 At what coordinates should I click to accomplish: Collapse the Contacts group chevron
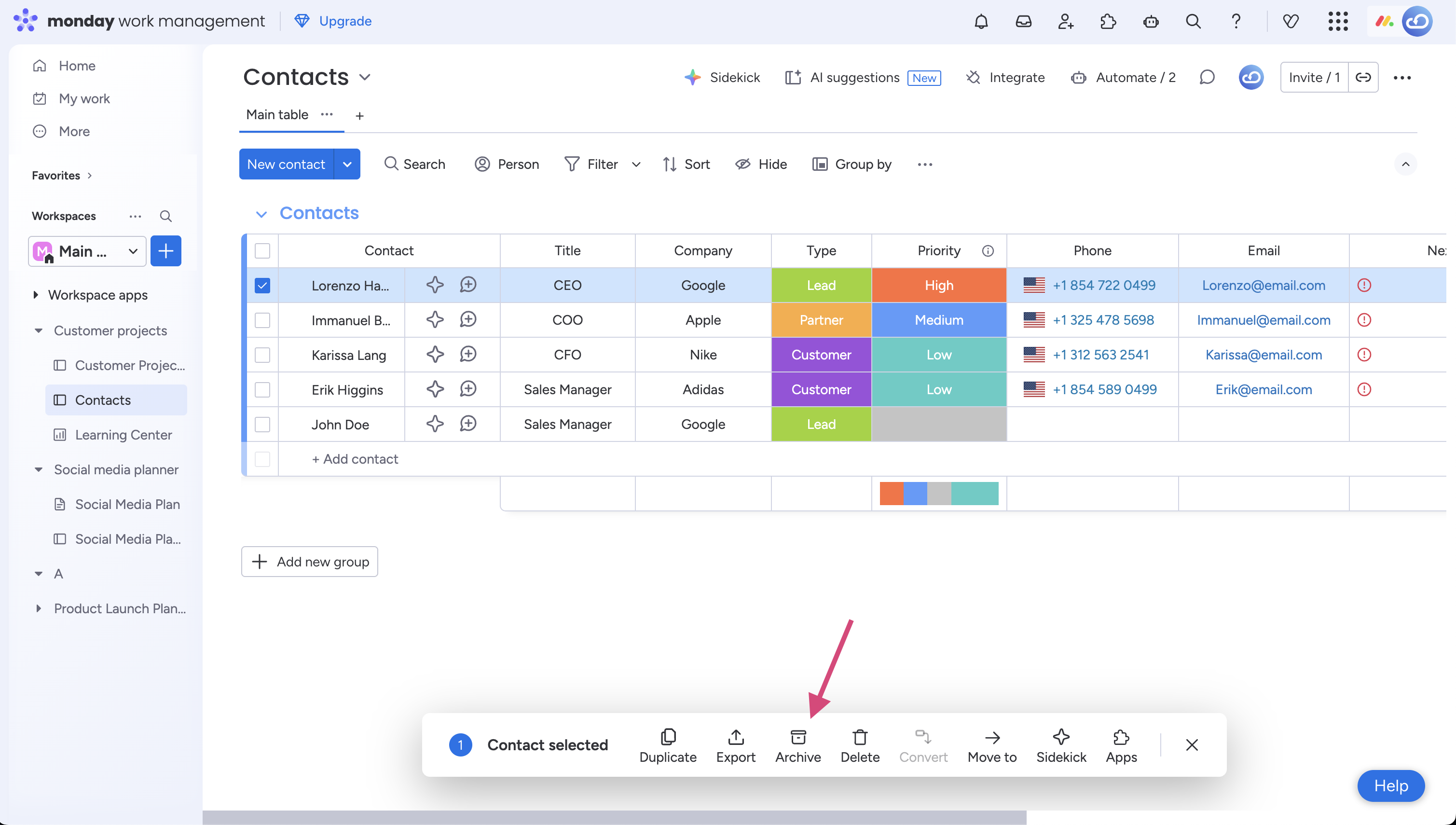261,214
